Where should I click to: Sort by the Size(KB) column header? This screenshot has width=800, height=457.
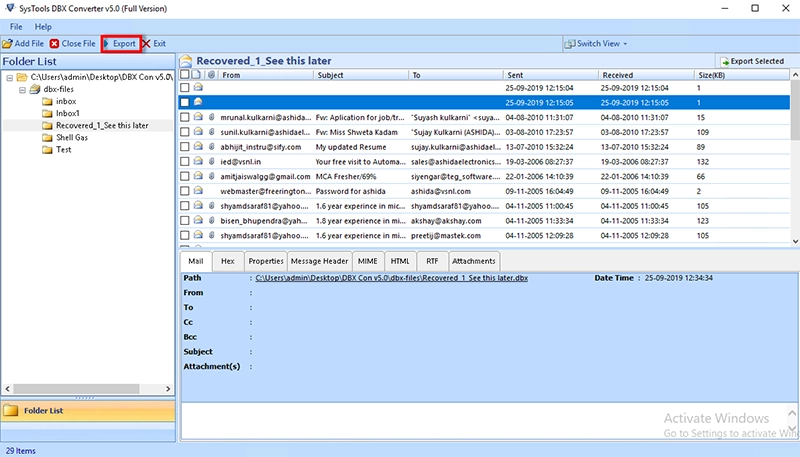742,75
